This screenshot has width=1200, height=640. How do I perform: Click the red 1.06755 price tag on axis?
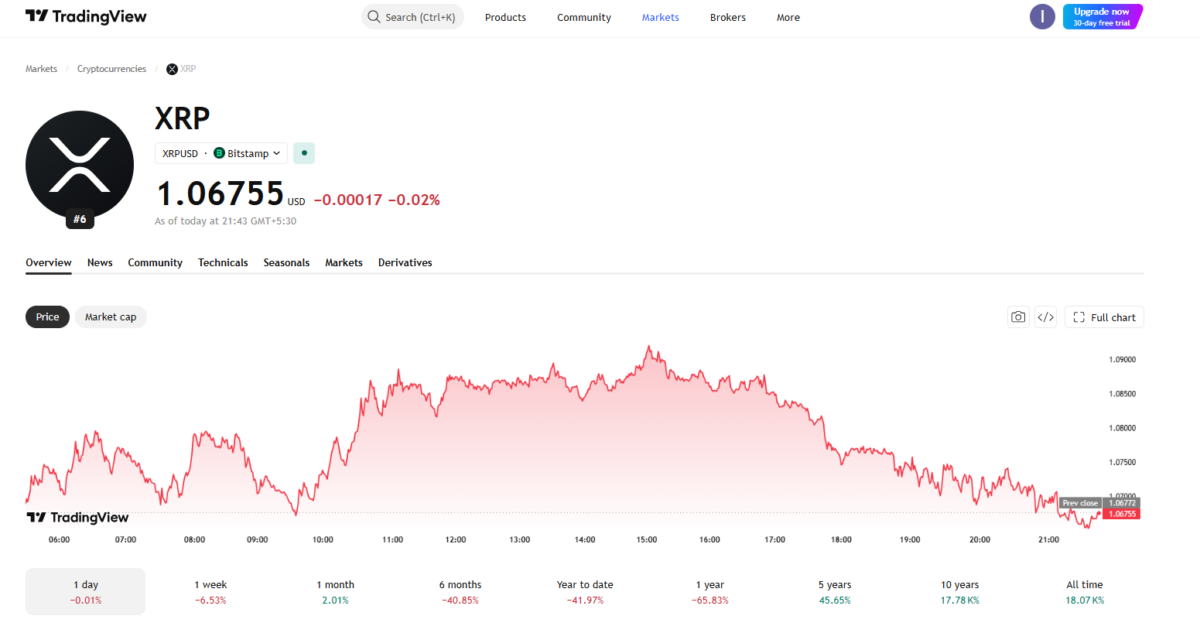click(1121, 514)
